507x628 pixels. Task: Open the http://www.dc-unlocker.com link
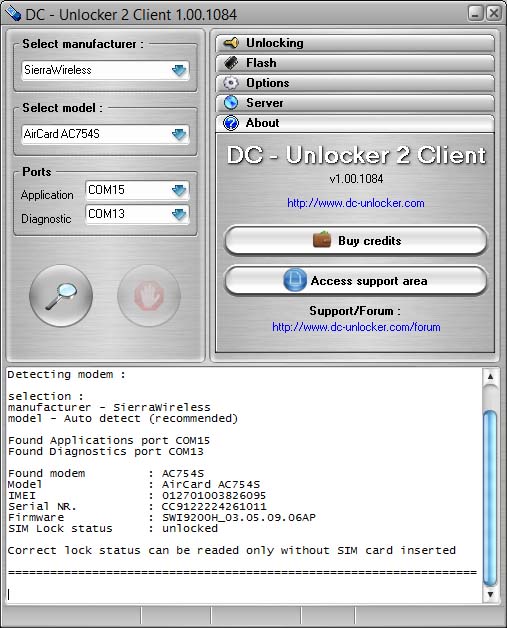click(x=356, y=203)
